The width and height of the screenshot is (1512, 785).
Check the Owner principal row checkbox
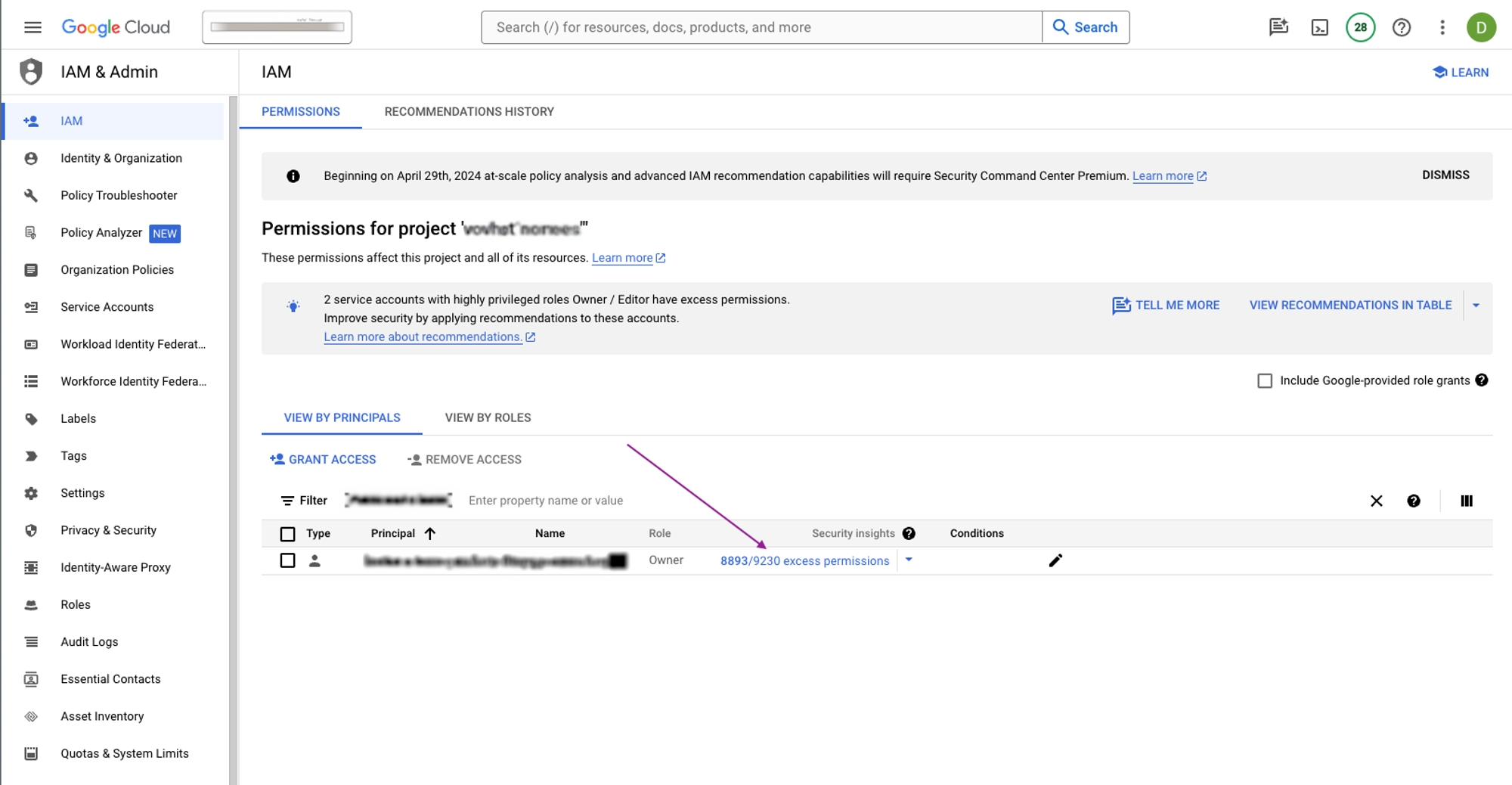point(287,560)
